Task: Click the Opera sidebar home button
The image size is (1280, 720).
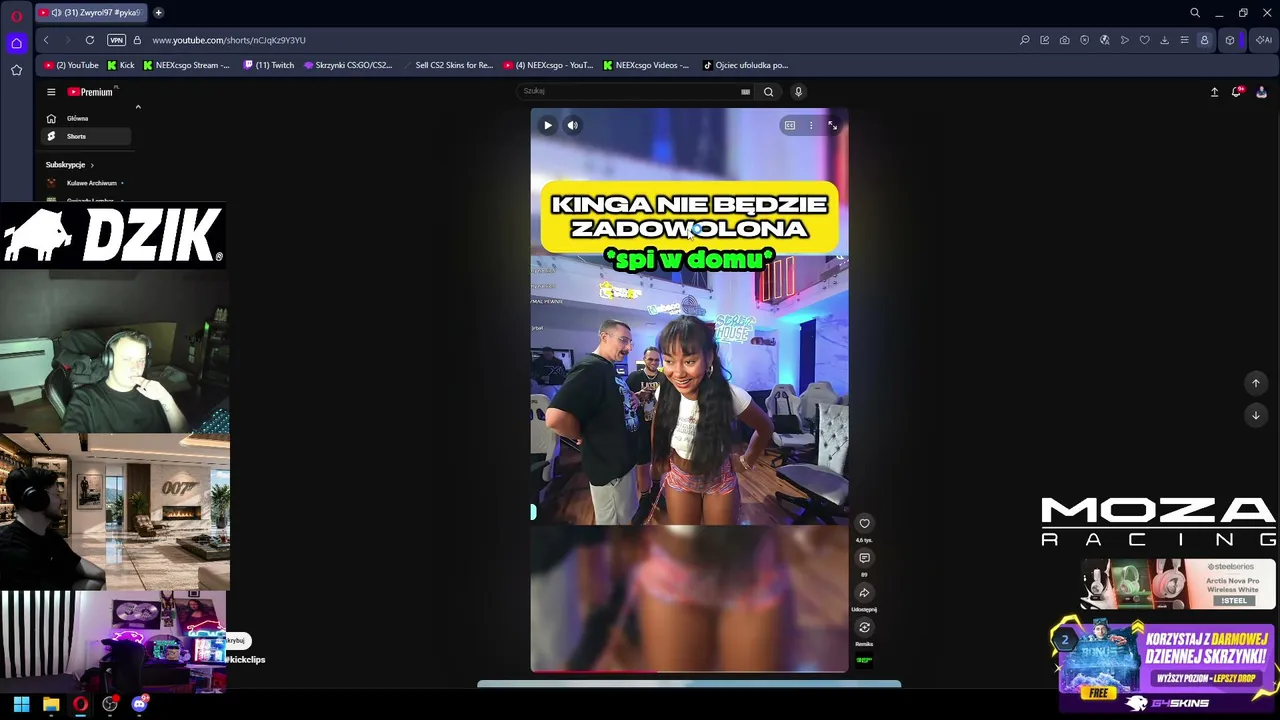Action: (16, 43)
